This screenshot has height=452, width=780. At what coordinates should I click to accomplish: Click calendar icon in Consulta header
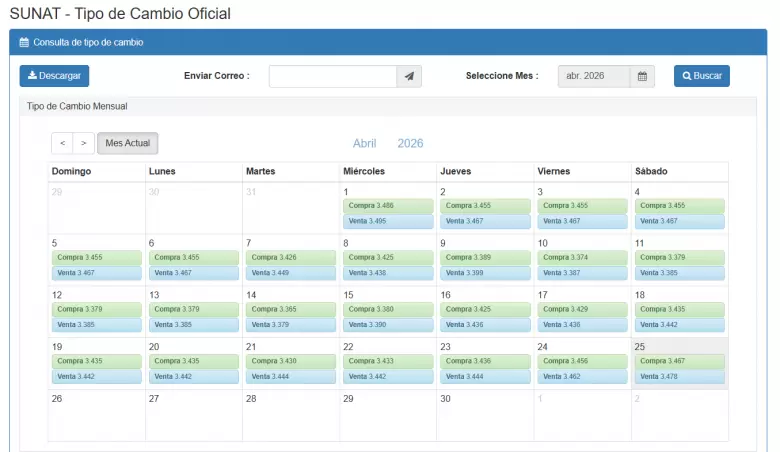[x=24, y=43]
